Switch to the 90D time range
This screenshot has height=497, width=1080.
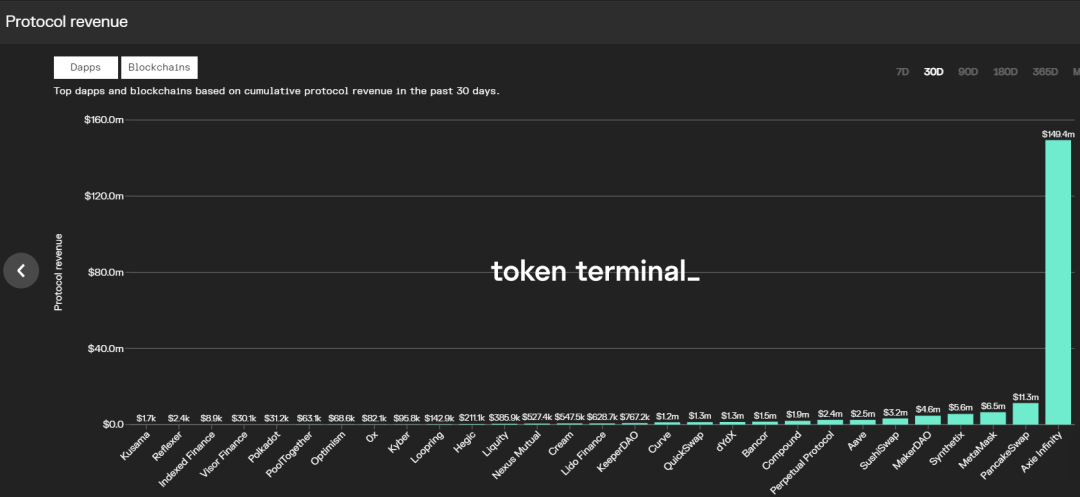click(968, 72)
